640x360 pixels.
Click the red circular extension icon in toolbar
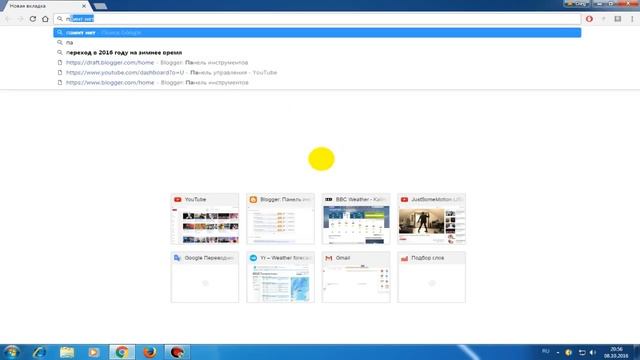tap(589, 19)
